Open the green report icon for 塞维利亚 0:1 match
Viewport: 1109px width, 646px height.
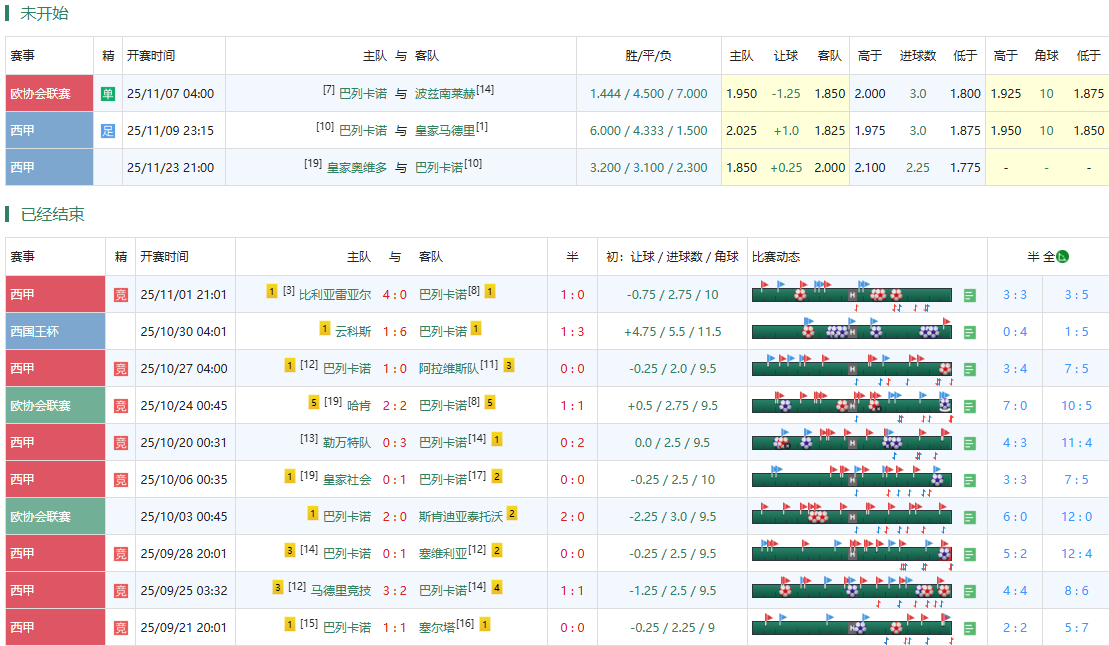[969, 554]
